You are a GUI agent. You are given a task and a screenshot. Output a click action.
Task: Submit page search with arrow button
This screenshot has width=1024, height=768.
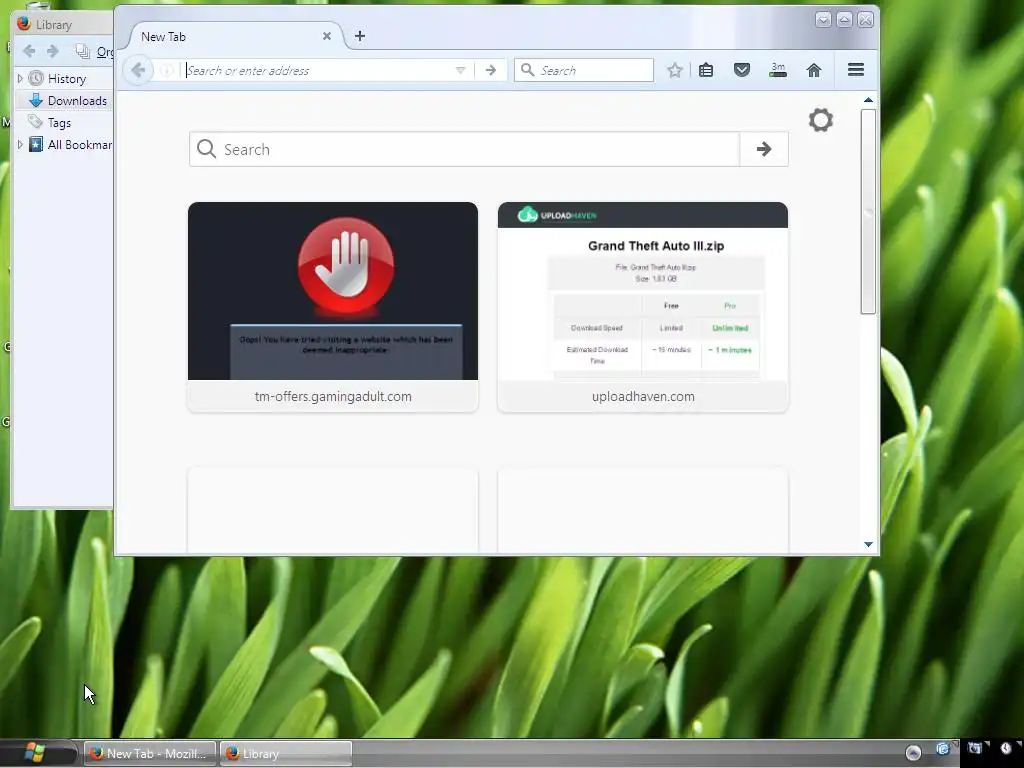click(763, 149)
